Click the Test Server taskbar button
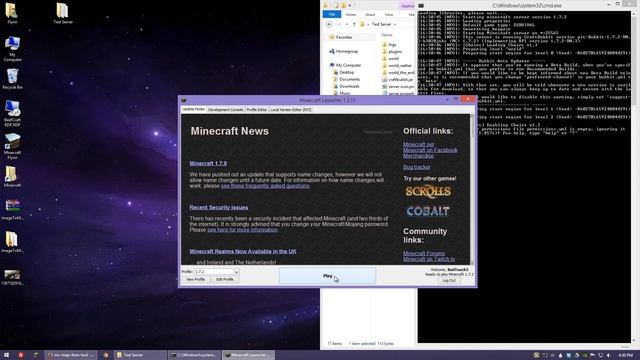Screen dimensions: 640x360 coord(140,355)
